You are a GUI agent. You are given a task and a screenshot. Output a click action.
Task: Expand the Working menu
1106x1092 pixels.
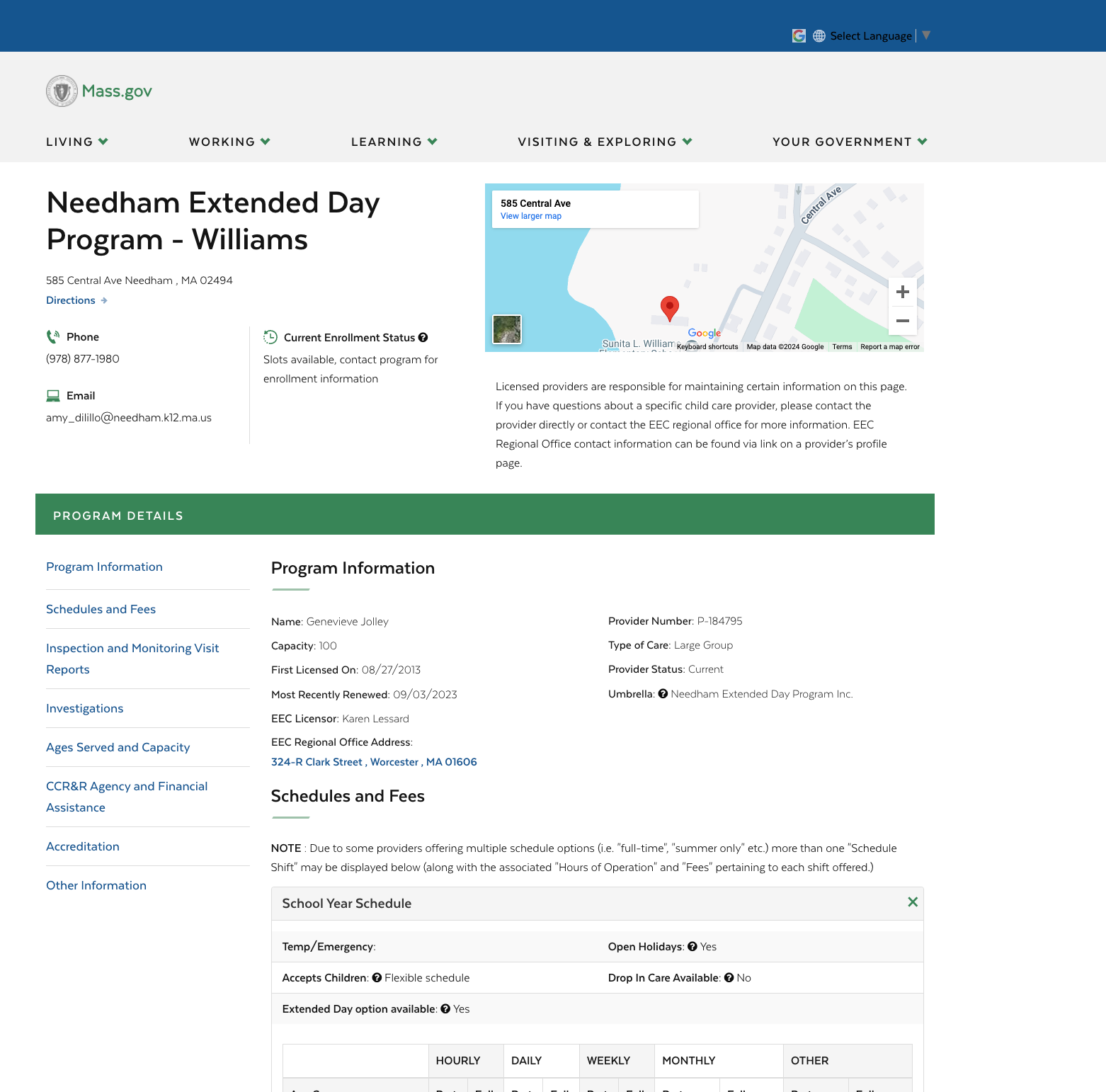[229, 142]
